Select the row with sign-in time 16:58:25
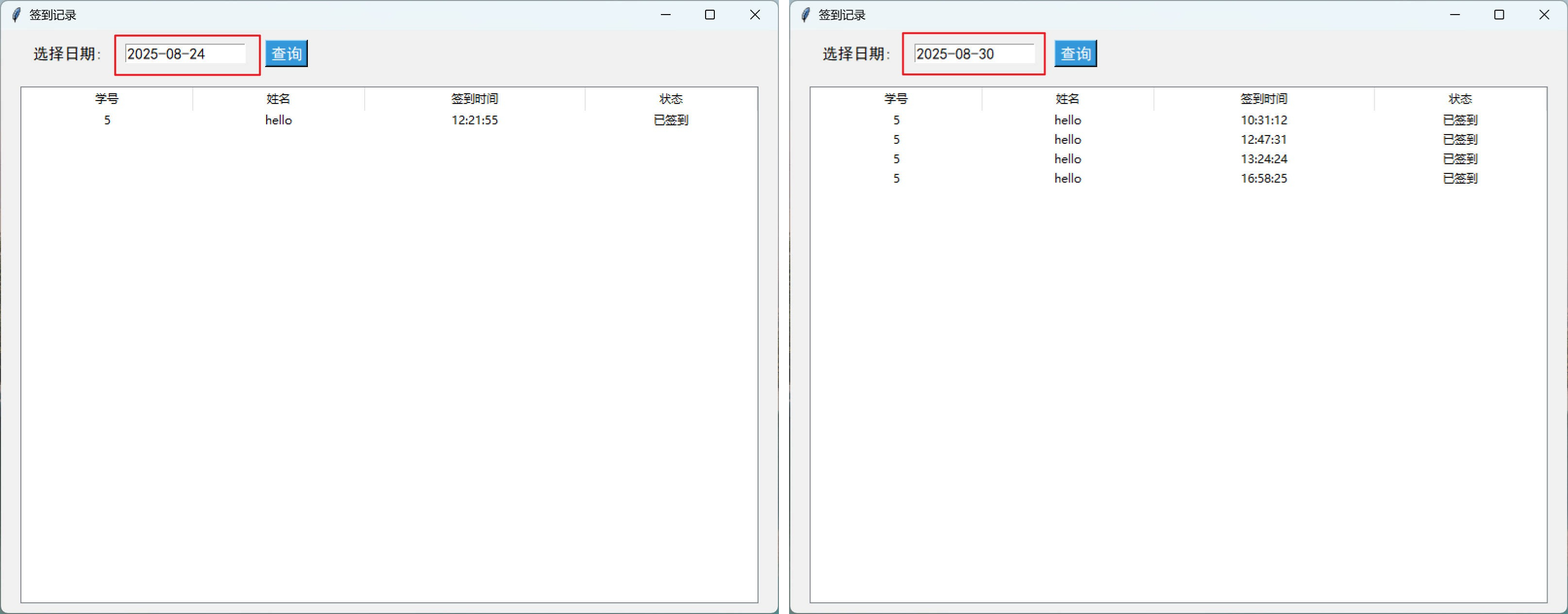 click(1179, 178)
